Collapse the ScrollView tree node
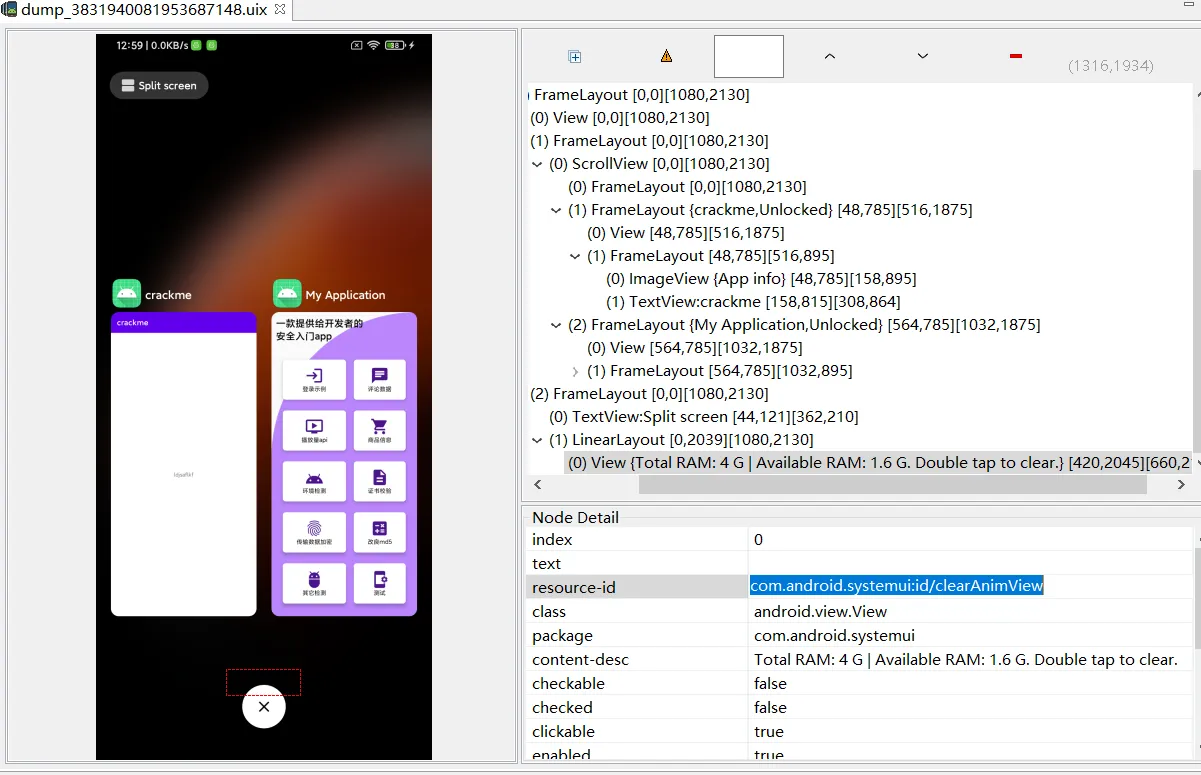This screenshot has width=1201, height=775. [x=538, y=164]
